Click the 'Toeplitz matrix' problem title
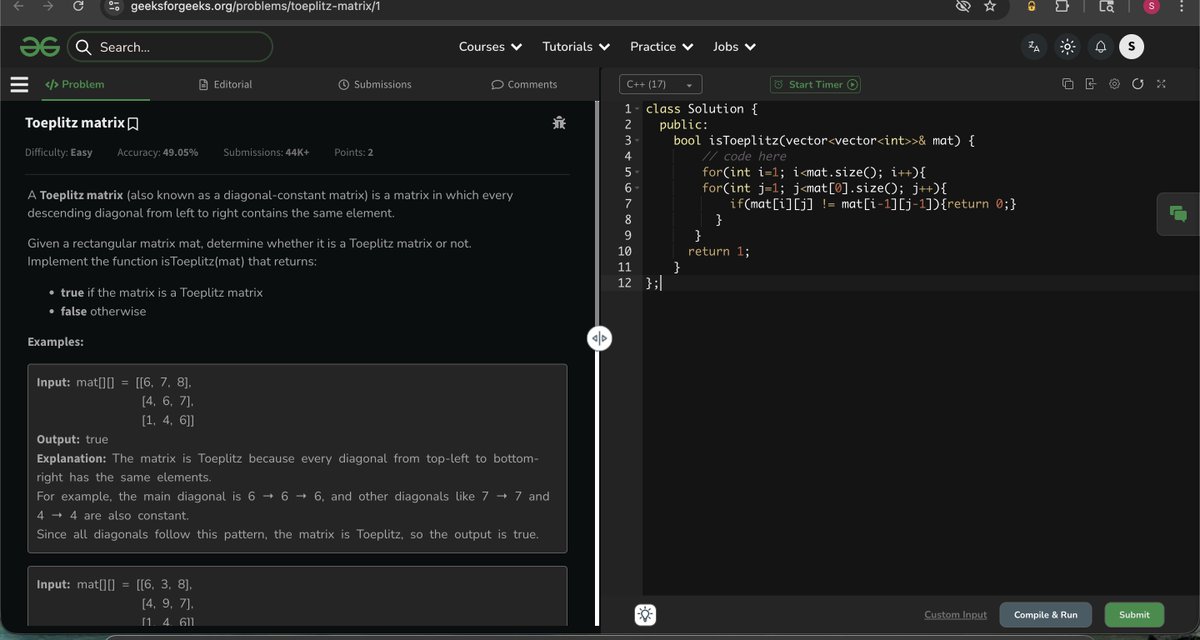The width and height of the screenshot is (1200, 640). tap(75, 123)
